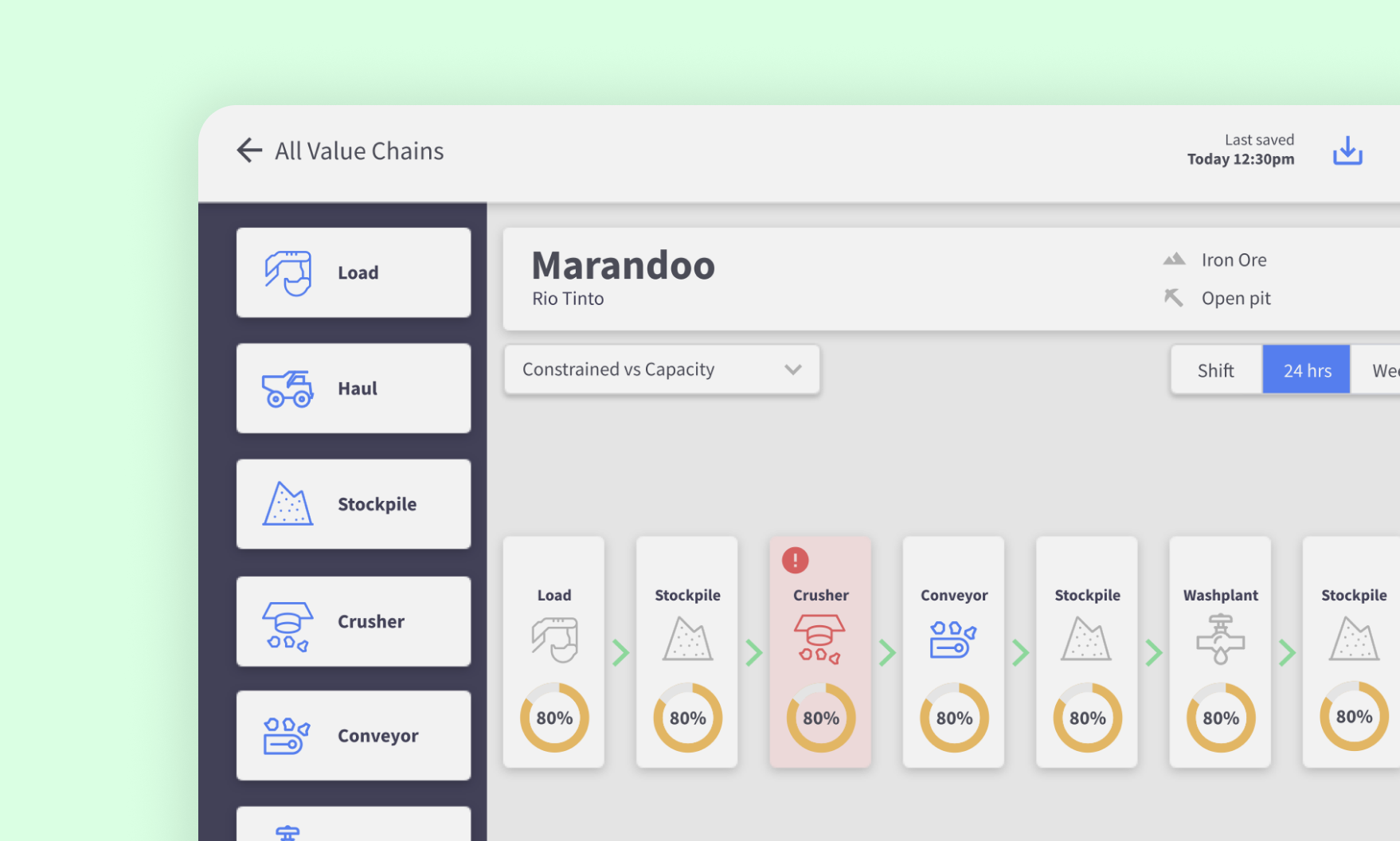Expand the dropdown chevron arrow

pyautogui.click(x=792, y=370)
